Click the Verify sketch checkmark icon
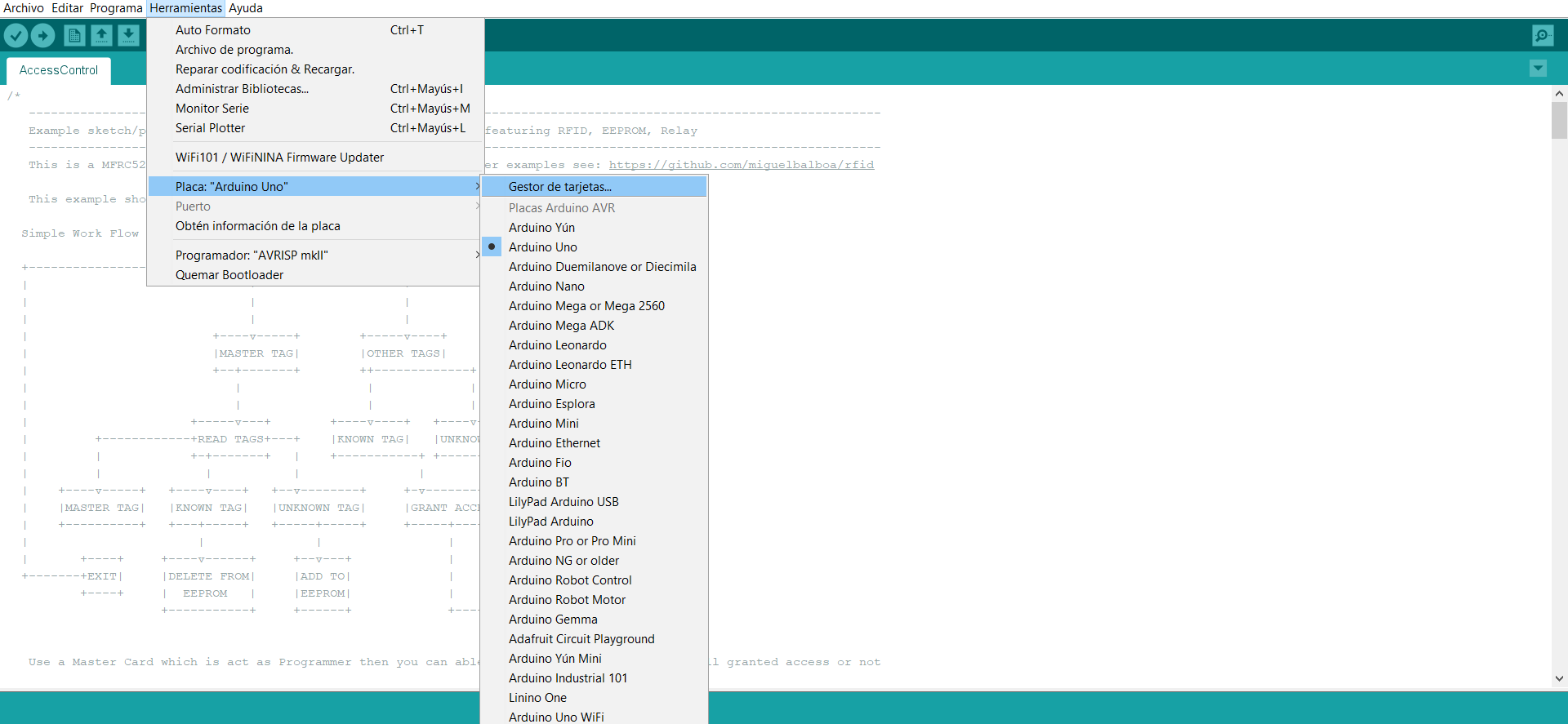 click(16, 35)
